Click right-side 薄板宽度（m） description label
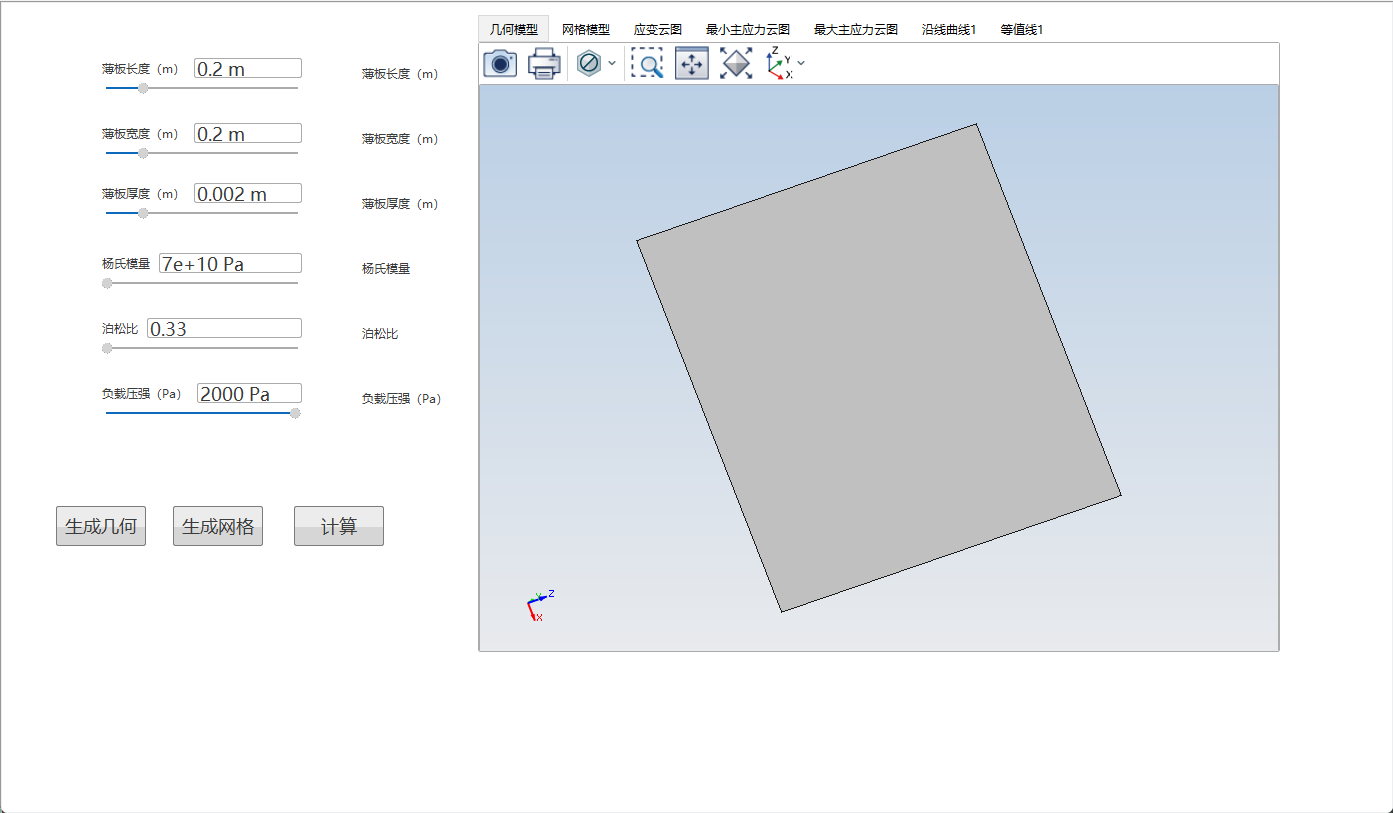This screenshot has height=813, width=1393. click(x=400, y=138)
